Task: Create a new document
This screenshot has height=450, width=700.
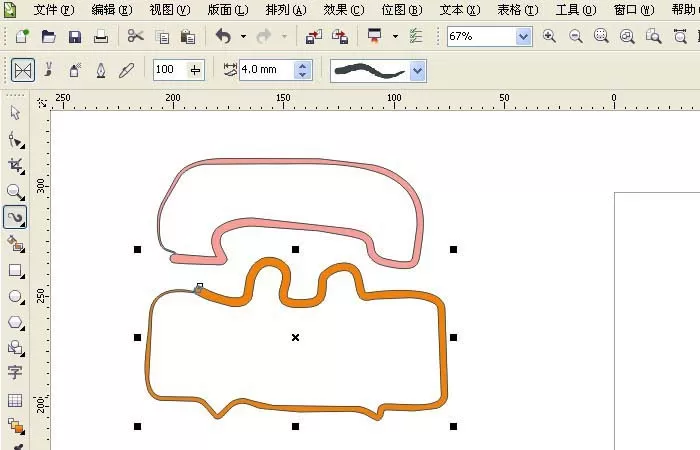Action: click(x=21, y=36)
